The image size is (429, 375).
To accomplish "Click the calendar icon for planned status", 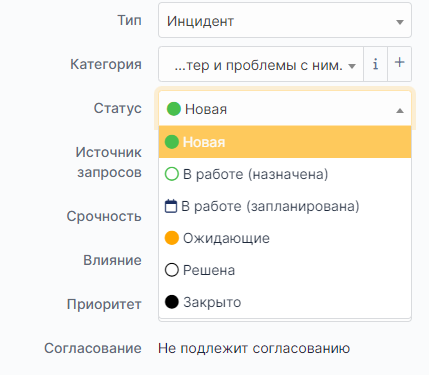I will pos(171,206).
